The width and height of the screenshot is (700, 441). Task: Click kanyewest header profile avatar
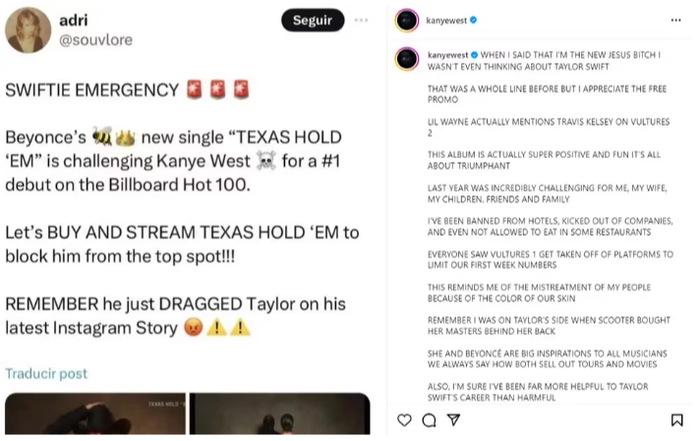coord(407,20)
